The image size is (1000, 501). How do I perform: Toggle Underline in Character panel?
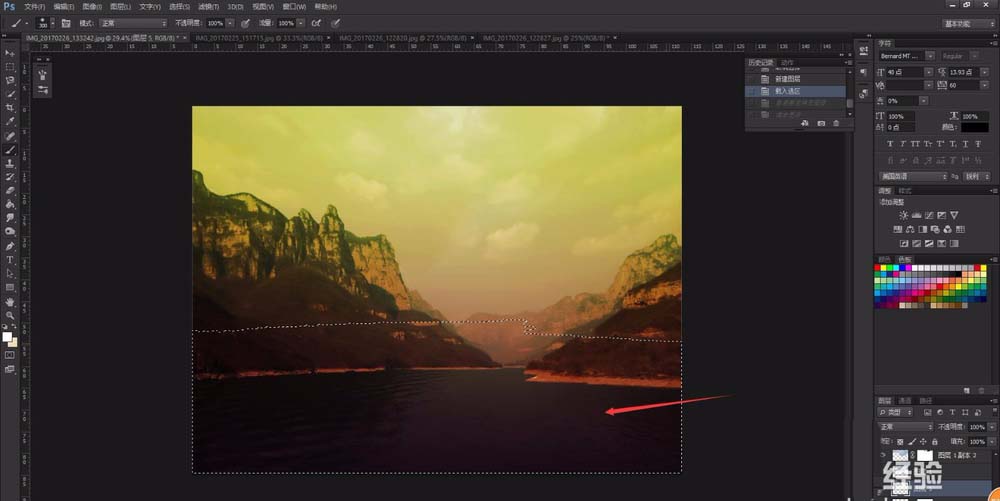tap(965, 144)
